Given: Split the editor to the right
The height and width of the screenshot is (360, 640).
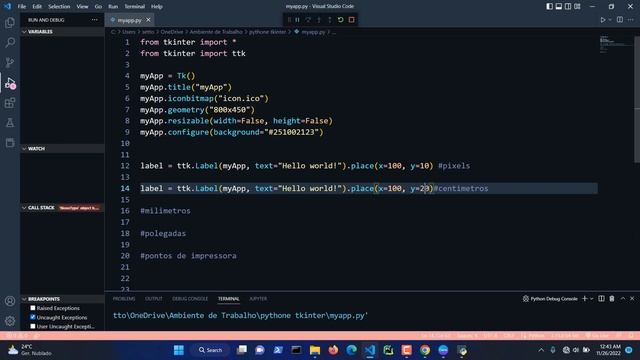Looking at the screenshot, I should (620, 20).
